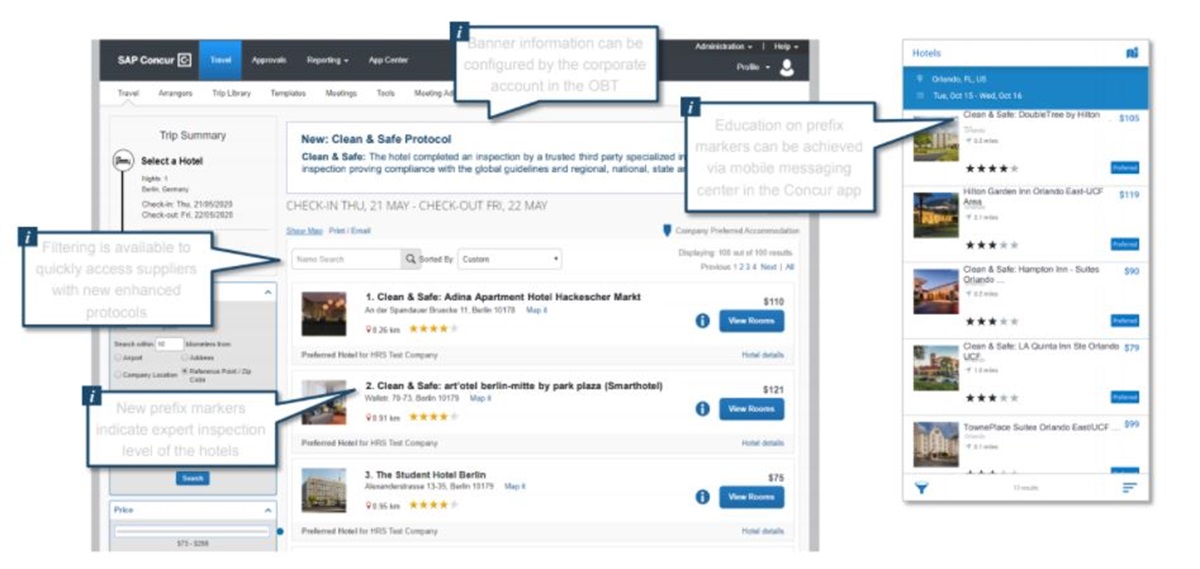Click the profile avatar icon
The image size is (1200, 569).
788,68
